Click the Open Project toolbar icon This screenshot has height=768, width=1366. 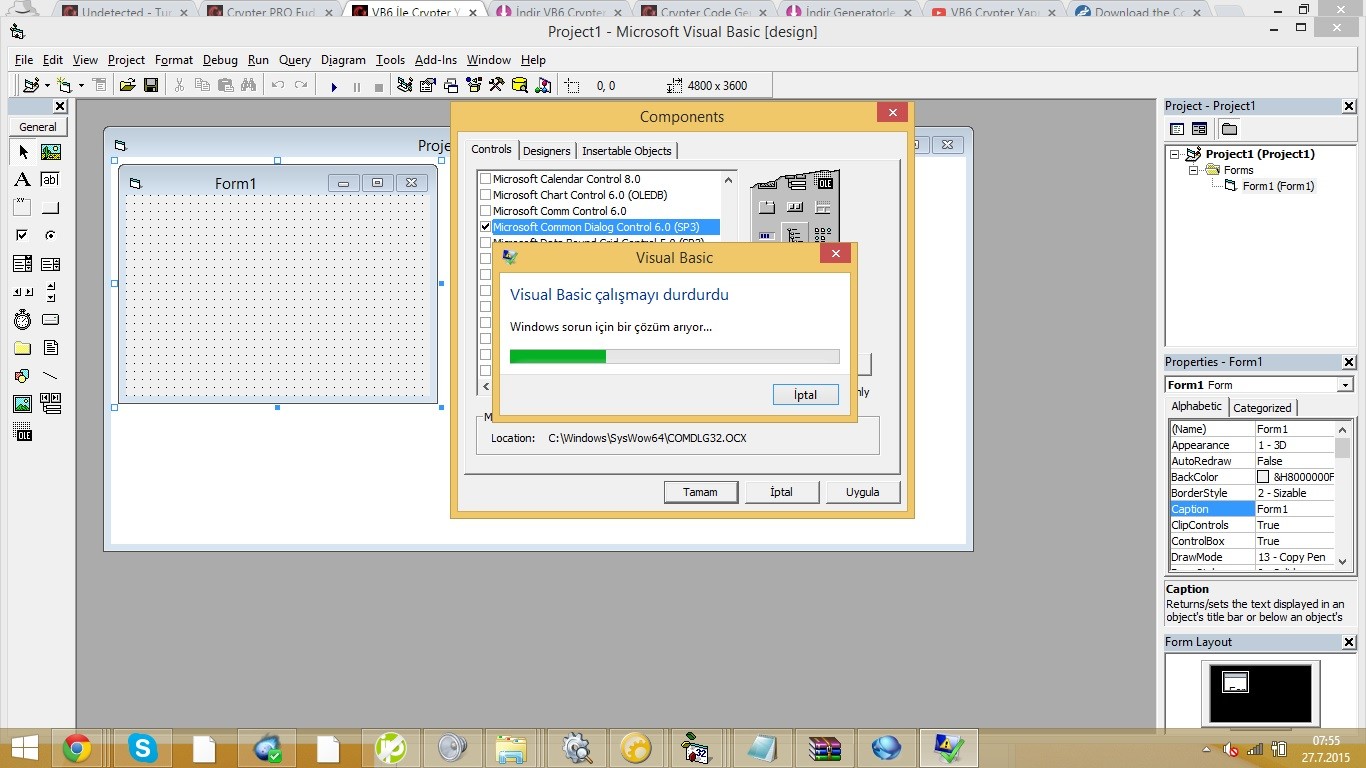[x=127, y=86]
